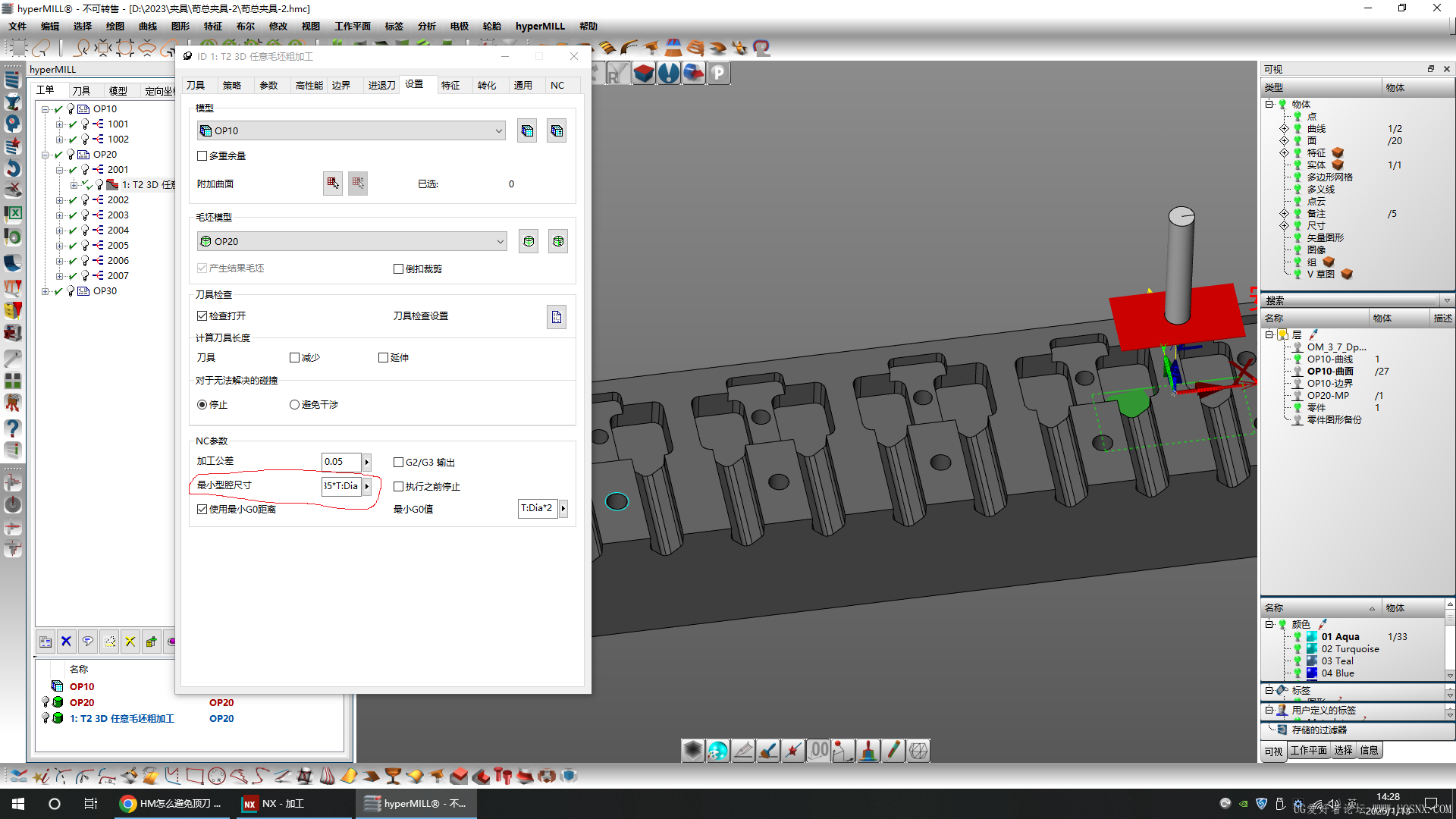Select the 停止 radio button
This screenshot has width=1456, height=819.
[x=202, y=405]
